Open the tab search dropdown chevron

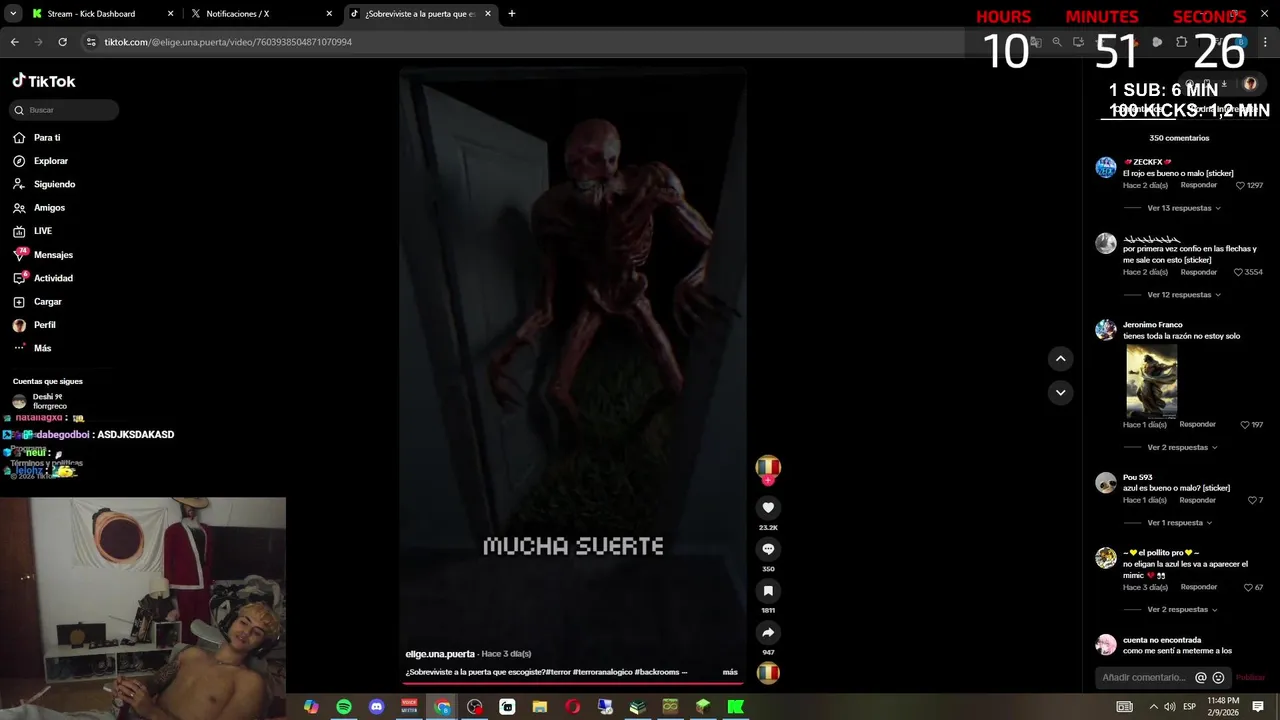(x=13, y=14)
